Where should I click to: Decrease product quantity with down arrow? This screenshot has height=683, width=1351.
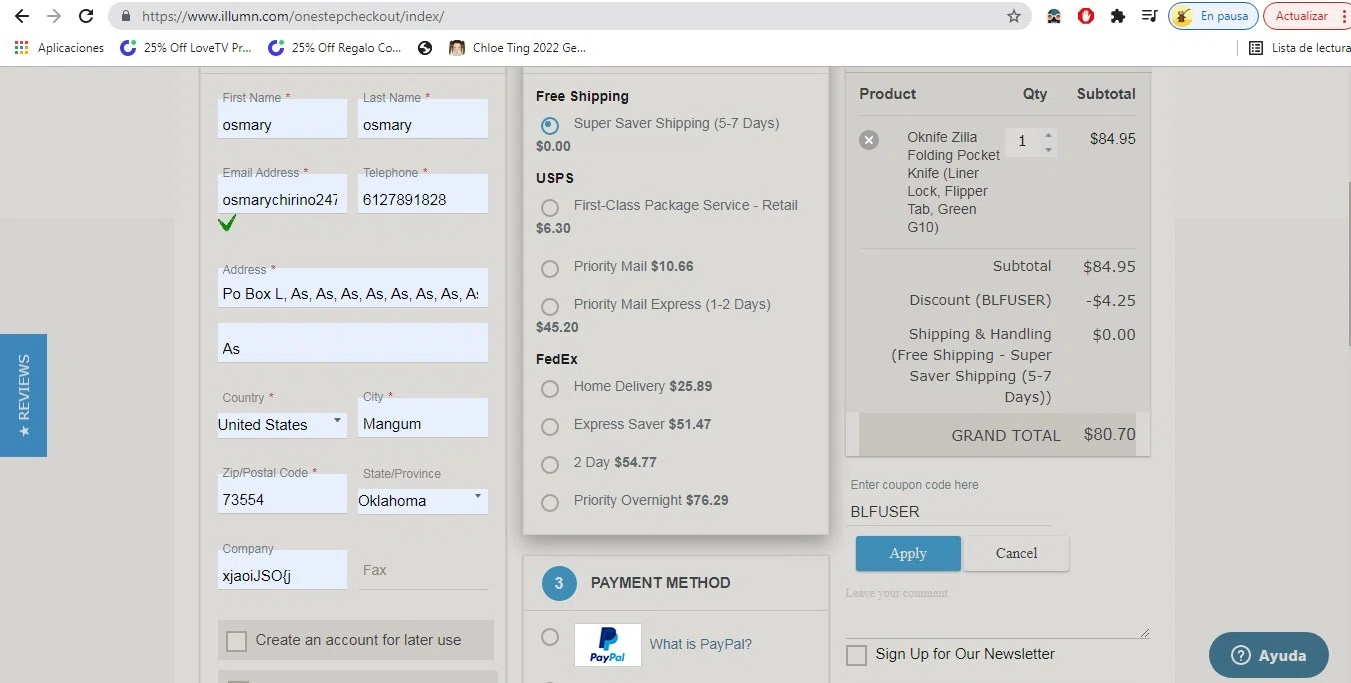[1048, 150]
